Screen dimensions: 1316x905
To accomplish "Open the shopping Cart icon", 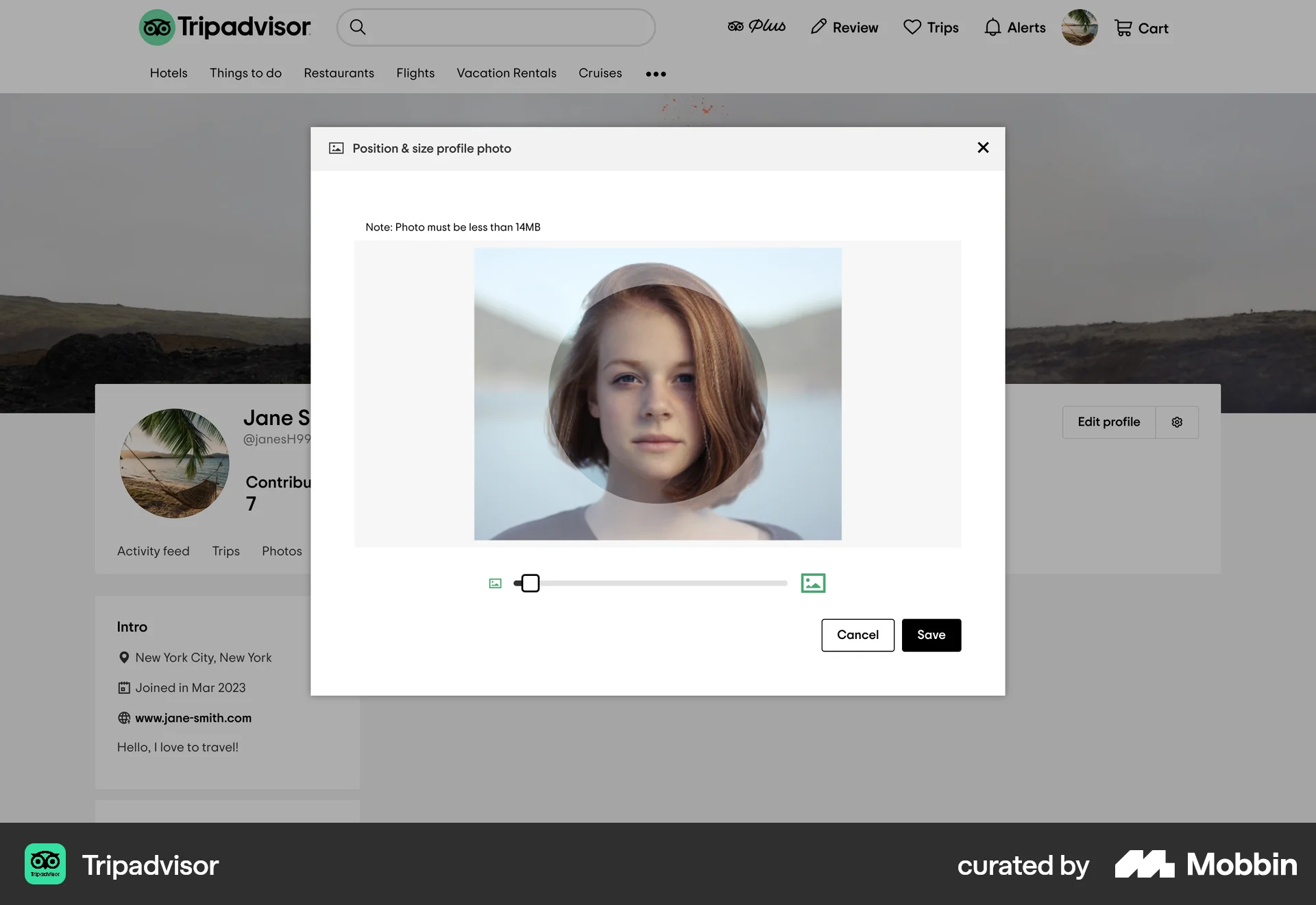I will coord(1124,27).
